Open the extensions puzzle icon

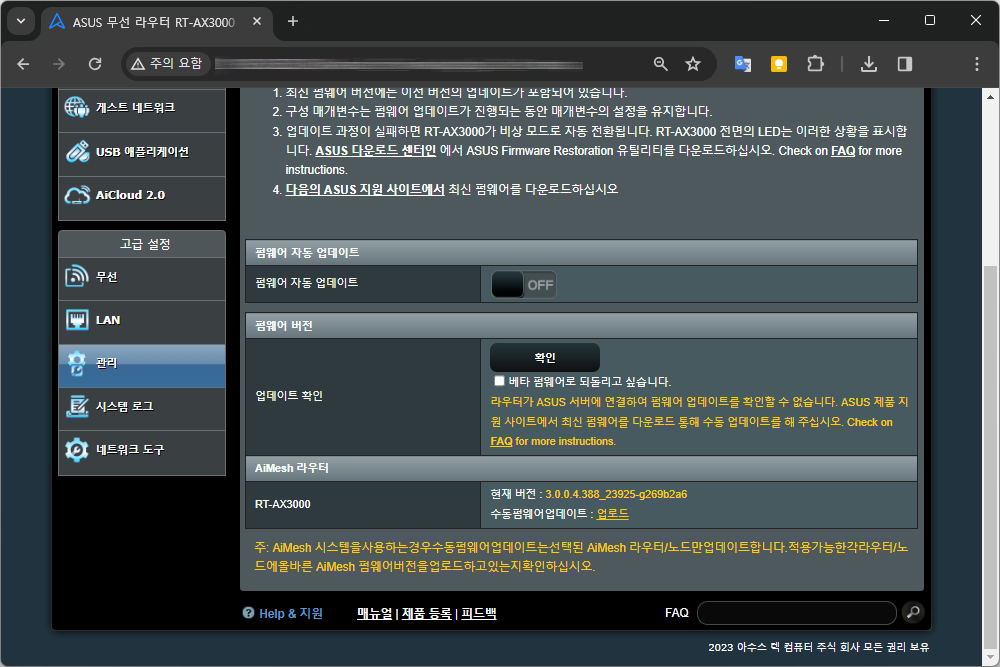815,64
